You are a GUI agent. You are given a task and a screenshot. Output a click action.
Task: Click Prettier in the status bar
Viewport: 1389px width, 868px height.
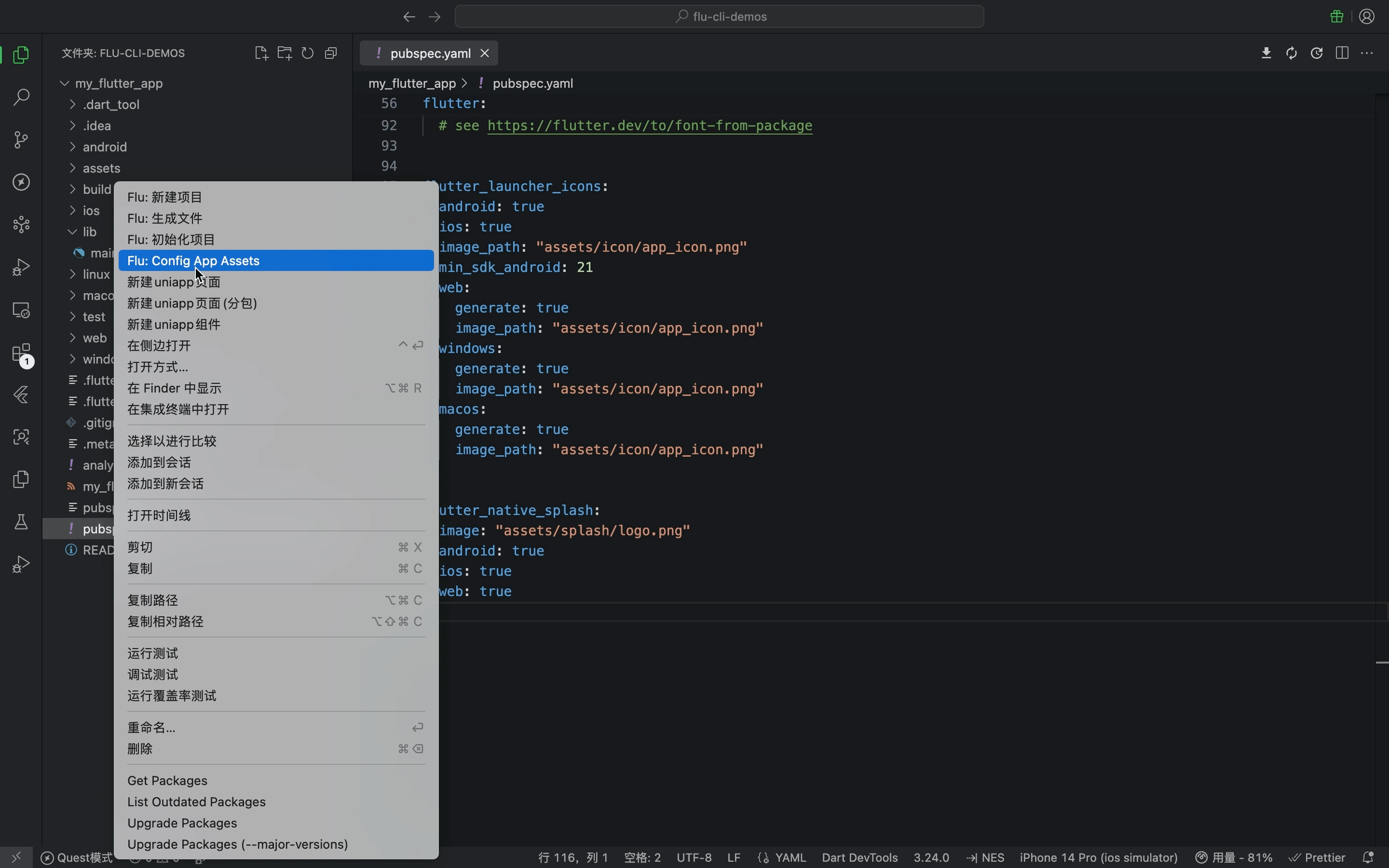pos(1323,858)
